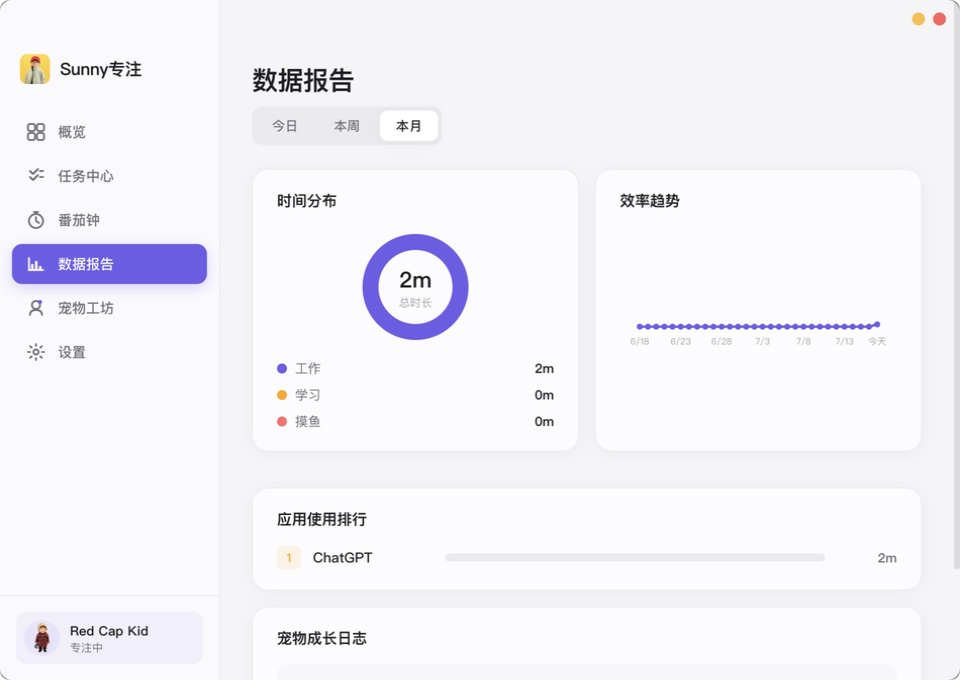
Task: Click the red 摸鱼 legend dot
Action: tap(282, 421)
